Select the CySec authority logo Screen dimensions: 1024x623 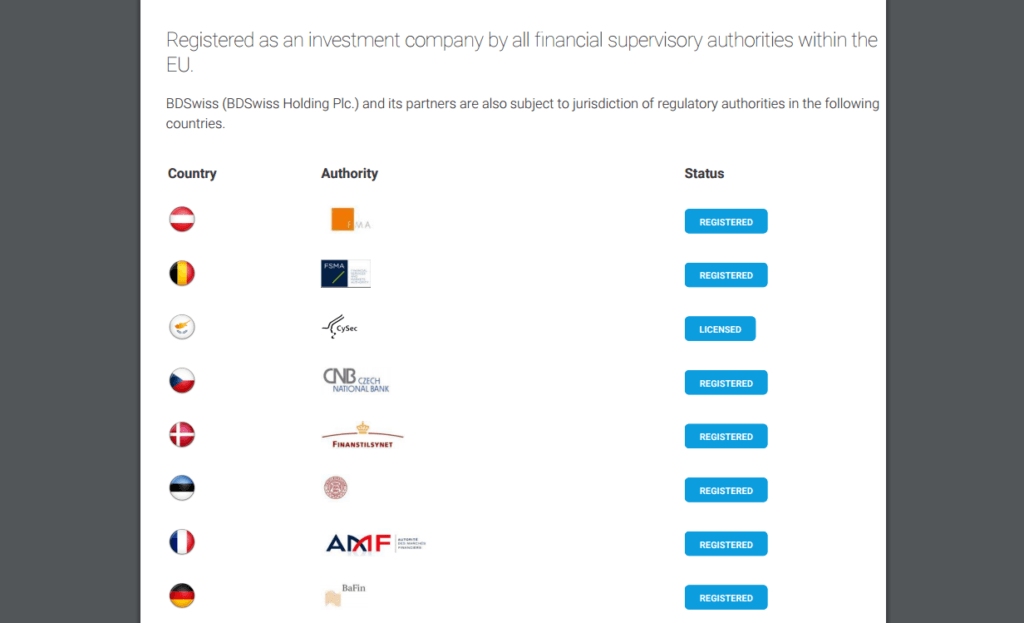pos(340,327)
